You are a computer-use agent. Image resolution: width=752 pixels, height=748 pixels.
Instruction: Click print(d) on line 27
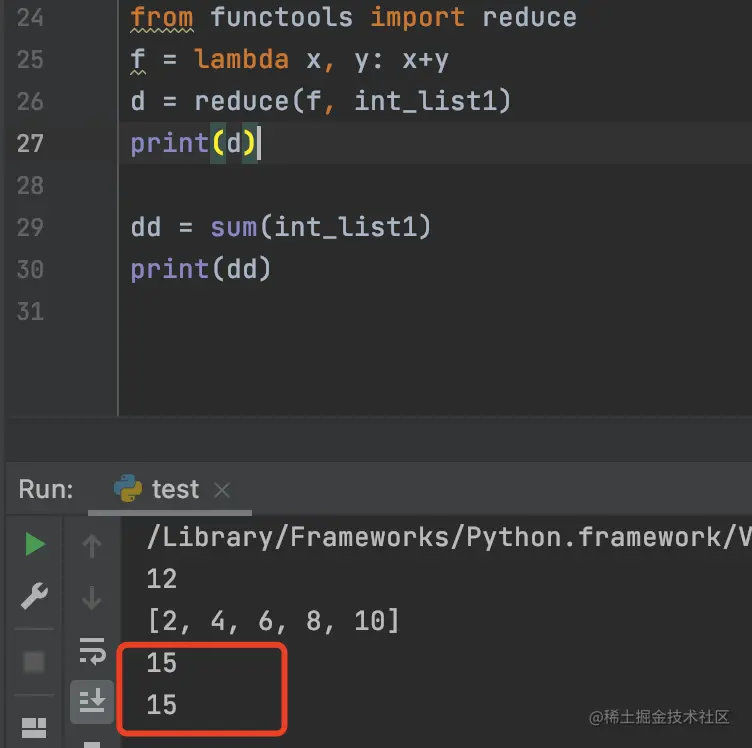click(193, 143)
